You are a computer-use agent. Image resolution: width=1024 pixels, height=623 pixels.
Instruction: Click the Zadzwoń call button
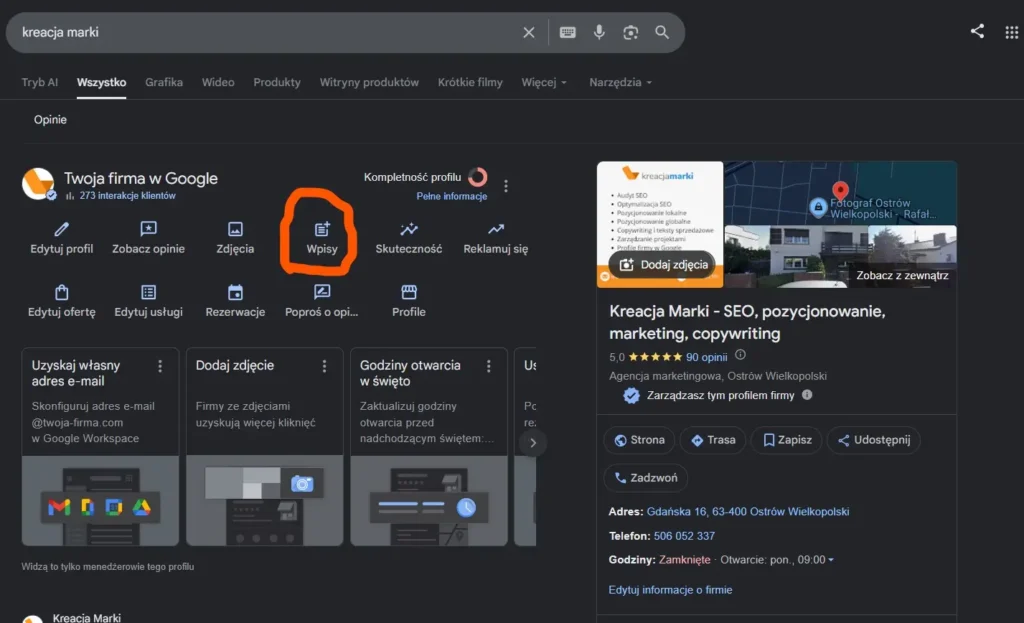tap(645, 478)
